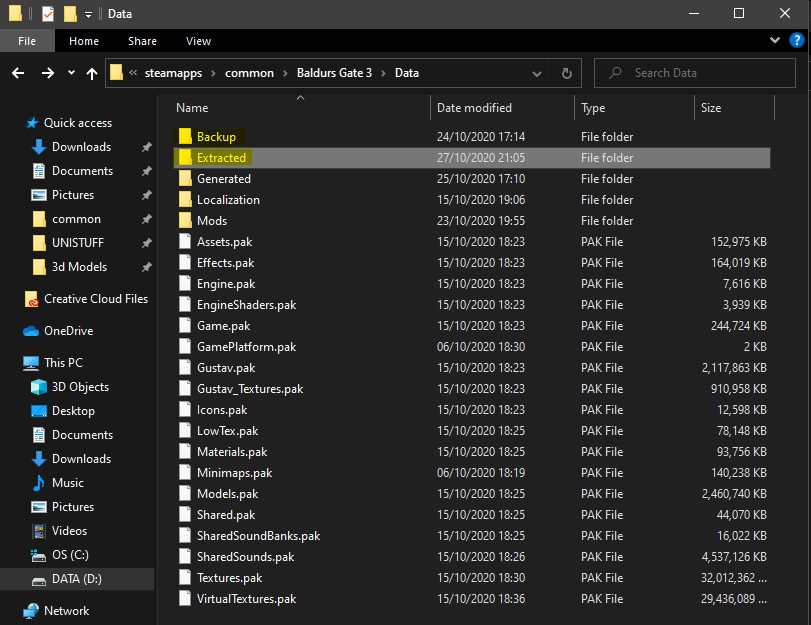
Task: Open Customize Quick Access Toolbar dropdown
Action: click(88, 14)
